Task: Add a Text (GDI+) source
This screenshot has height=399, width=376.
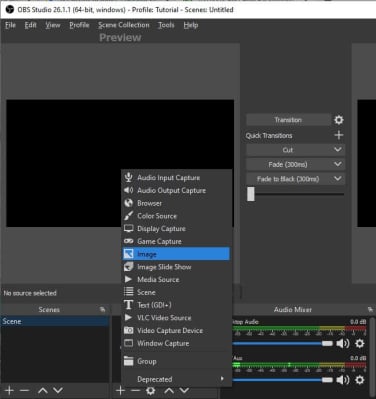Action: [x=176, y=305]
